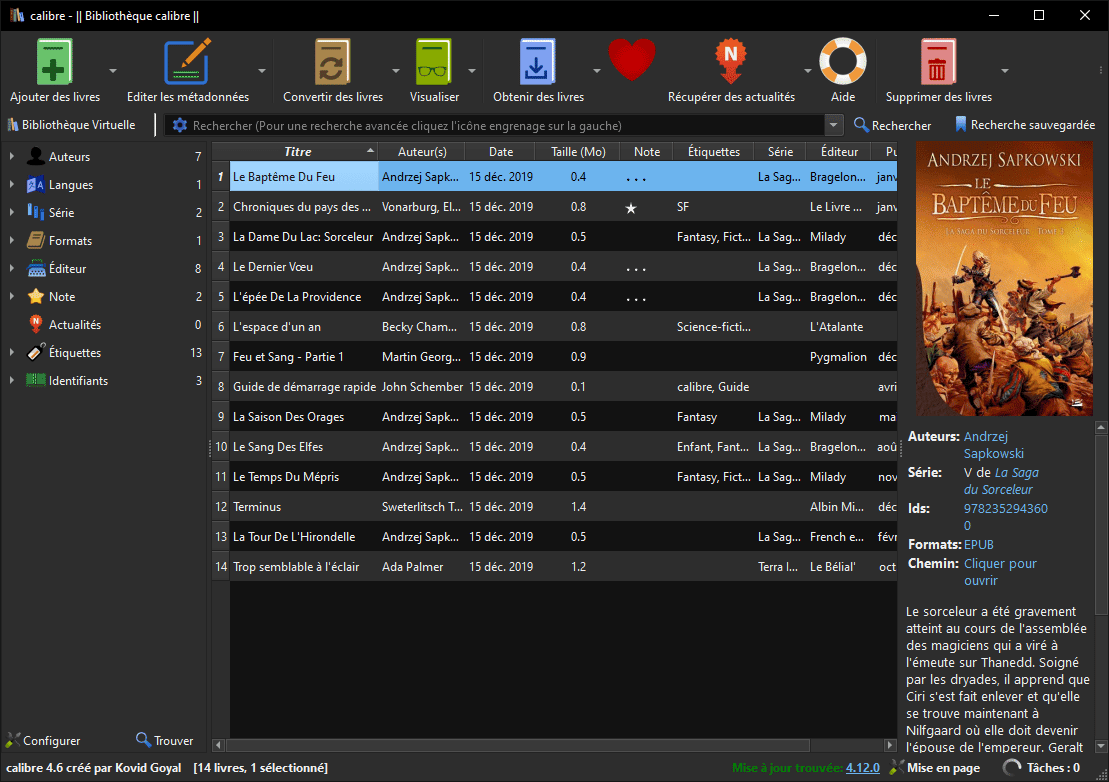Open the Visualiser book viewer
This screenshot has width=1109, height=782.
click(434, 62)
